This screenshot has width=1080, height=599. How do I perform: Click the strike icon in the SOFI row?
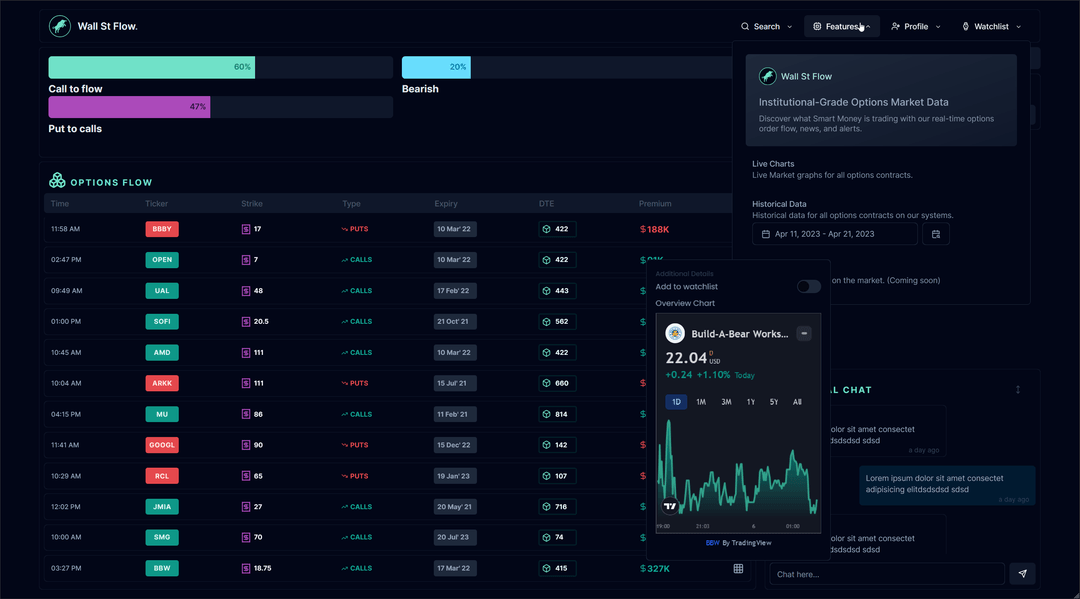(x=246, y=322)
